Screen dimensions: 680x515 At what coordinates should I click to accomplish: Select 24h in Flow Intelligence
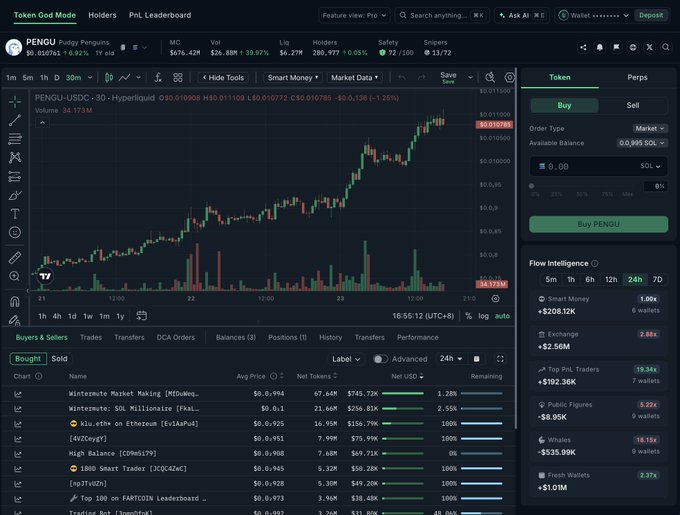(x=635, y=280)
